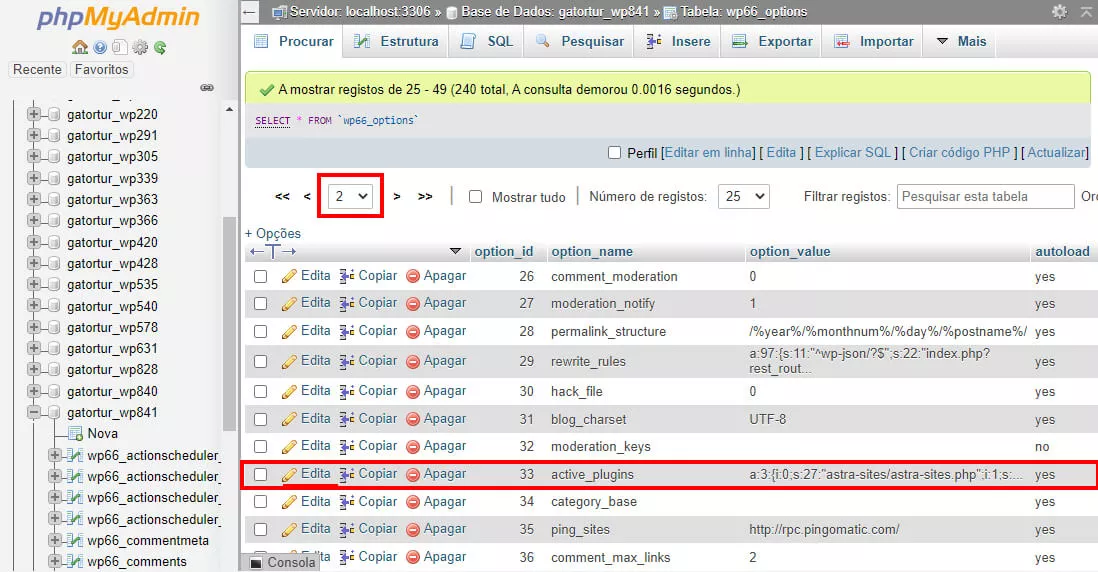Expand the + Opções options section
Viewport: 1098px width, 572px height.
click(x=273, y=234)
